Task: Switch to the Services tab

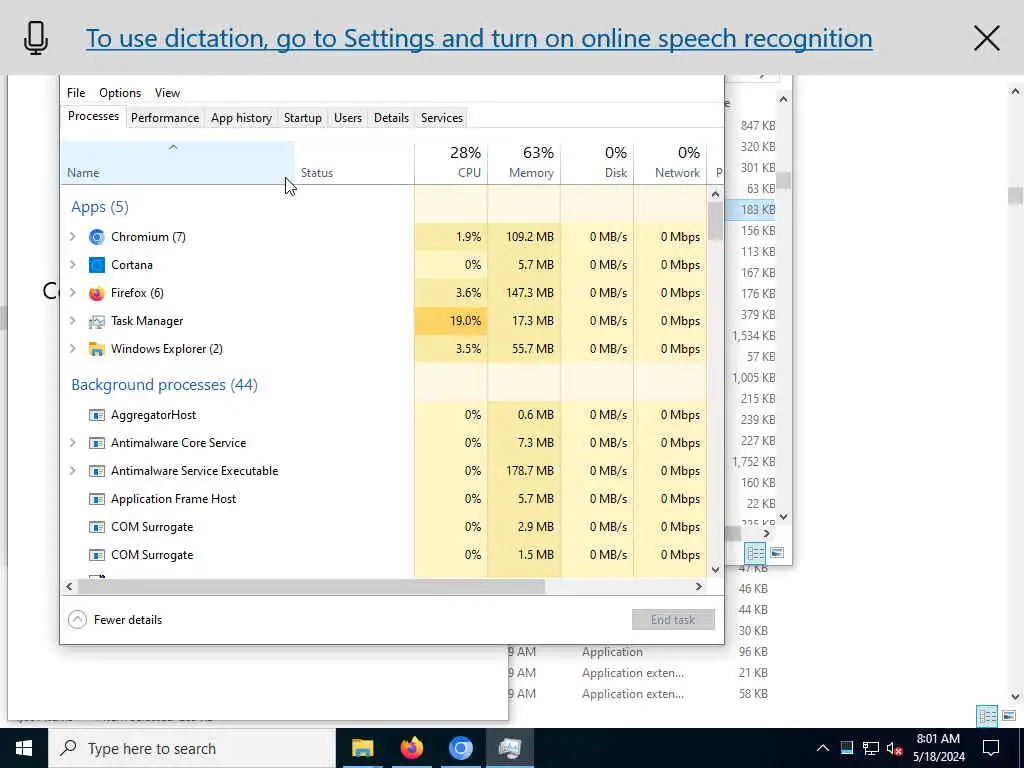Action: (x=441, y=118)
